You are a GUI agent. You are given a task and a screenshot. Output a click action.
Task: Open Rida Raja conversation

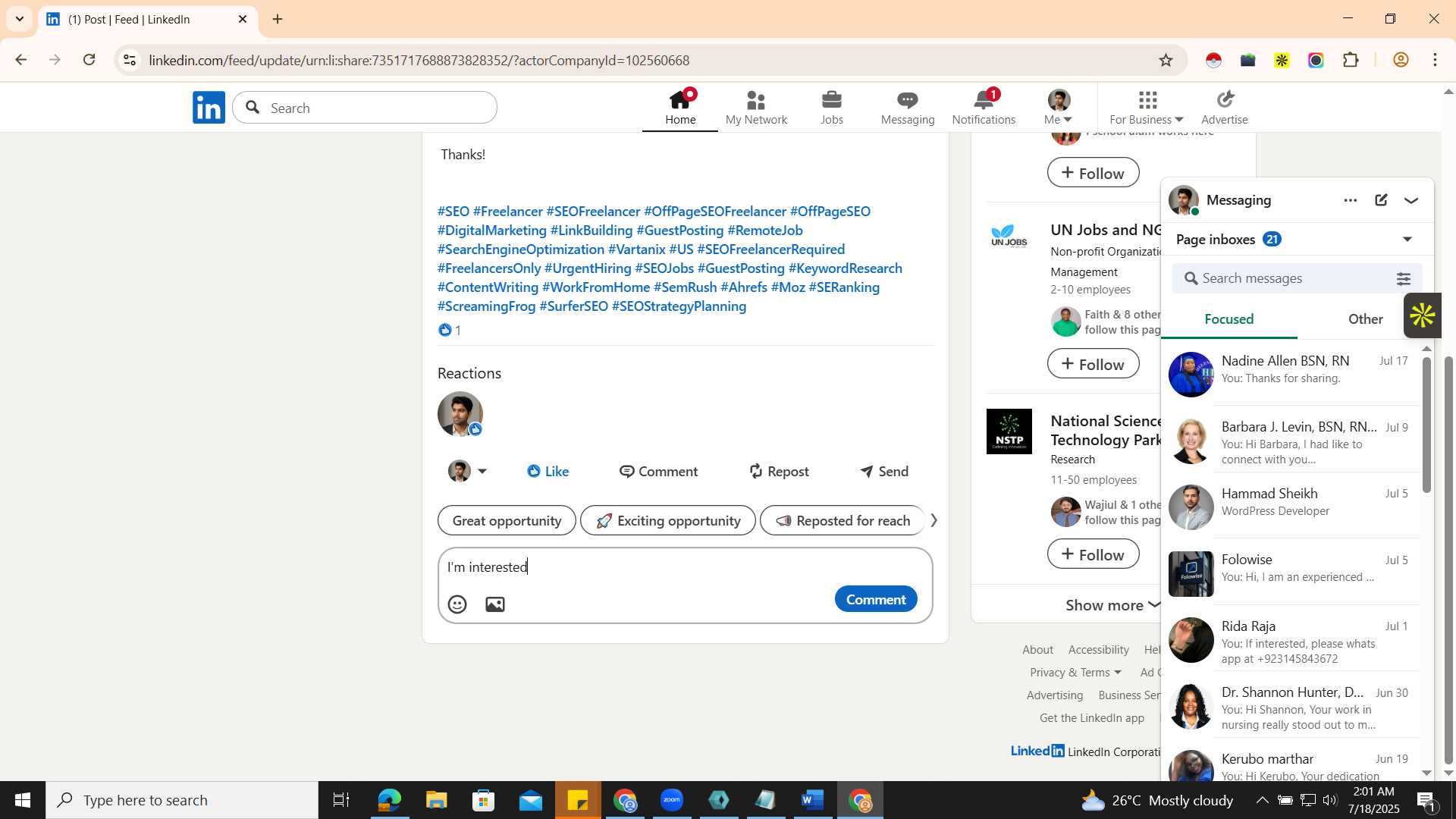pos(1291,639)
